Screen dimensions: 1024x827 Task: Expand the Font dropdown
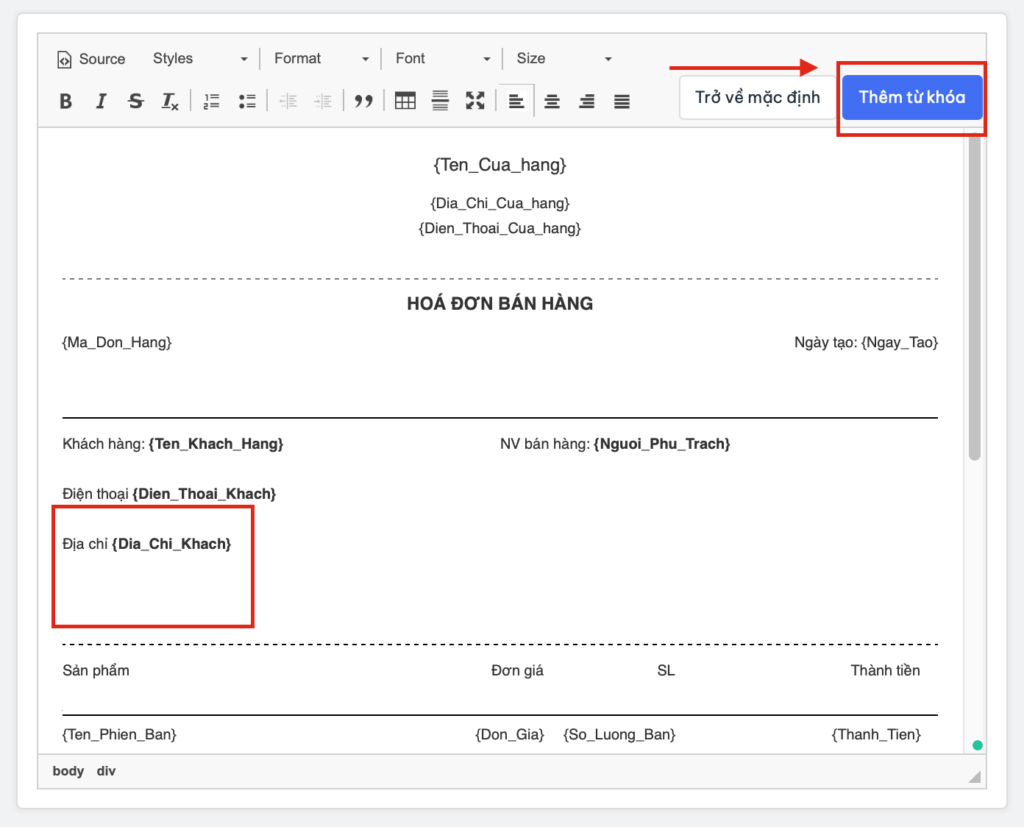pos(442,59)
